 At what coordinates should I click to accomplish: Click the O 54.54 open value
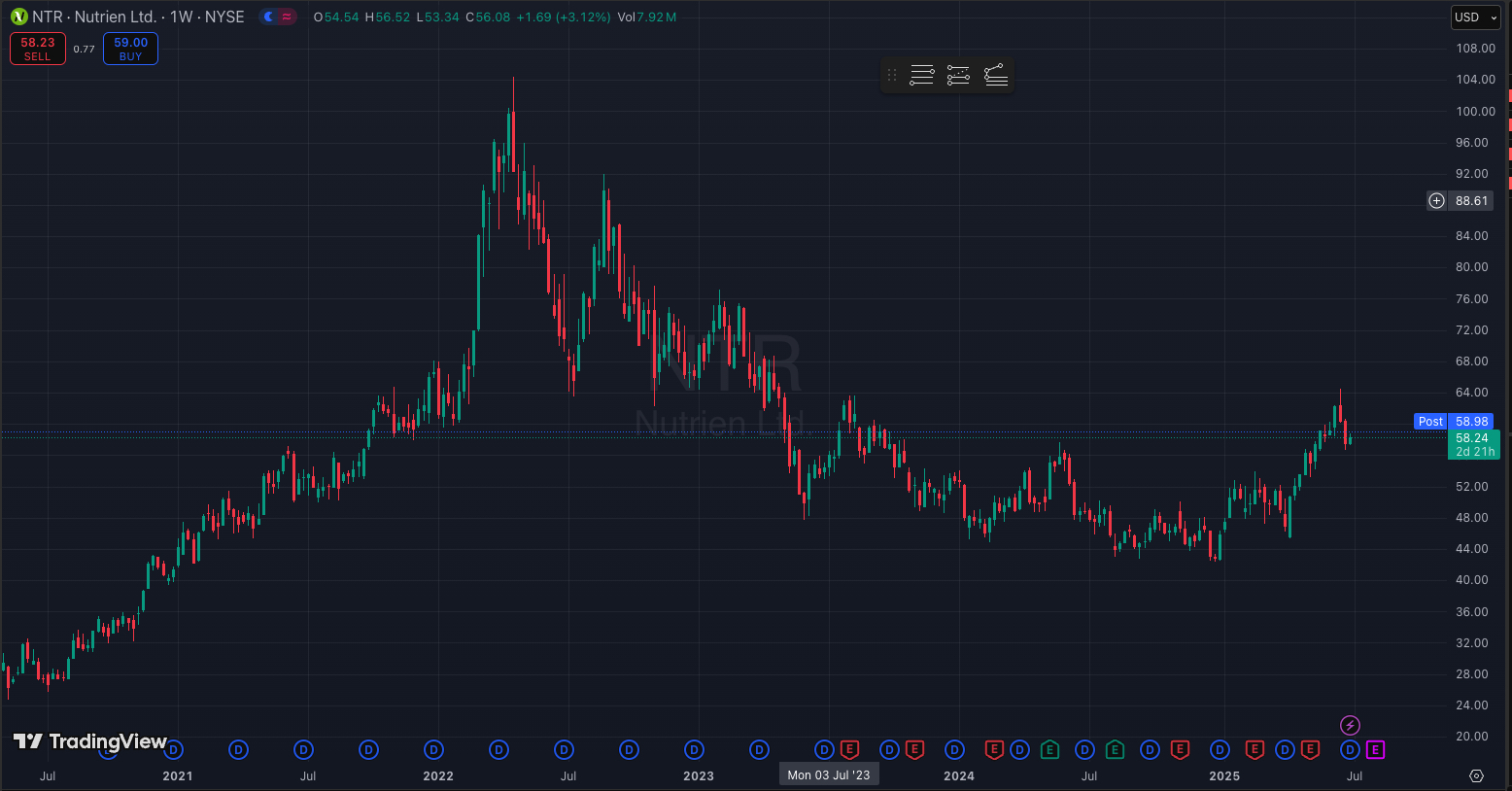pyautogui.click(x=336, y=17)
